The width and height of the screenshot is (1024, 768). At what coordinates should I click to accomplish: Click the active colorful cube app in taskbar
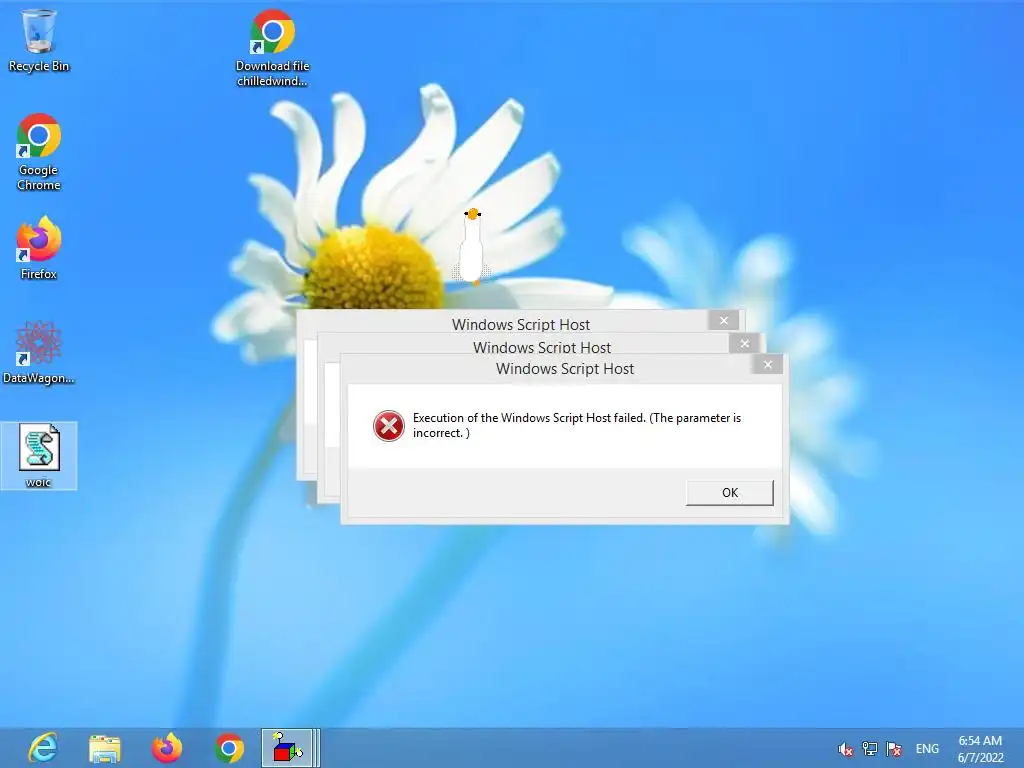[x=291, y=748]
